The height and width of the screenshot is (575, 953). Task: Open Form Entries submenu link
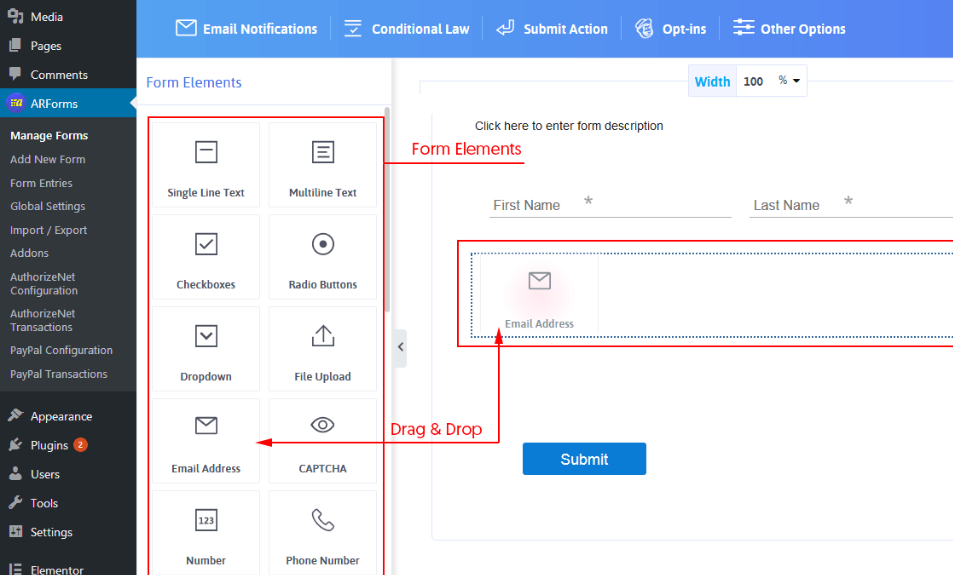click(41, 183)
